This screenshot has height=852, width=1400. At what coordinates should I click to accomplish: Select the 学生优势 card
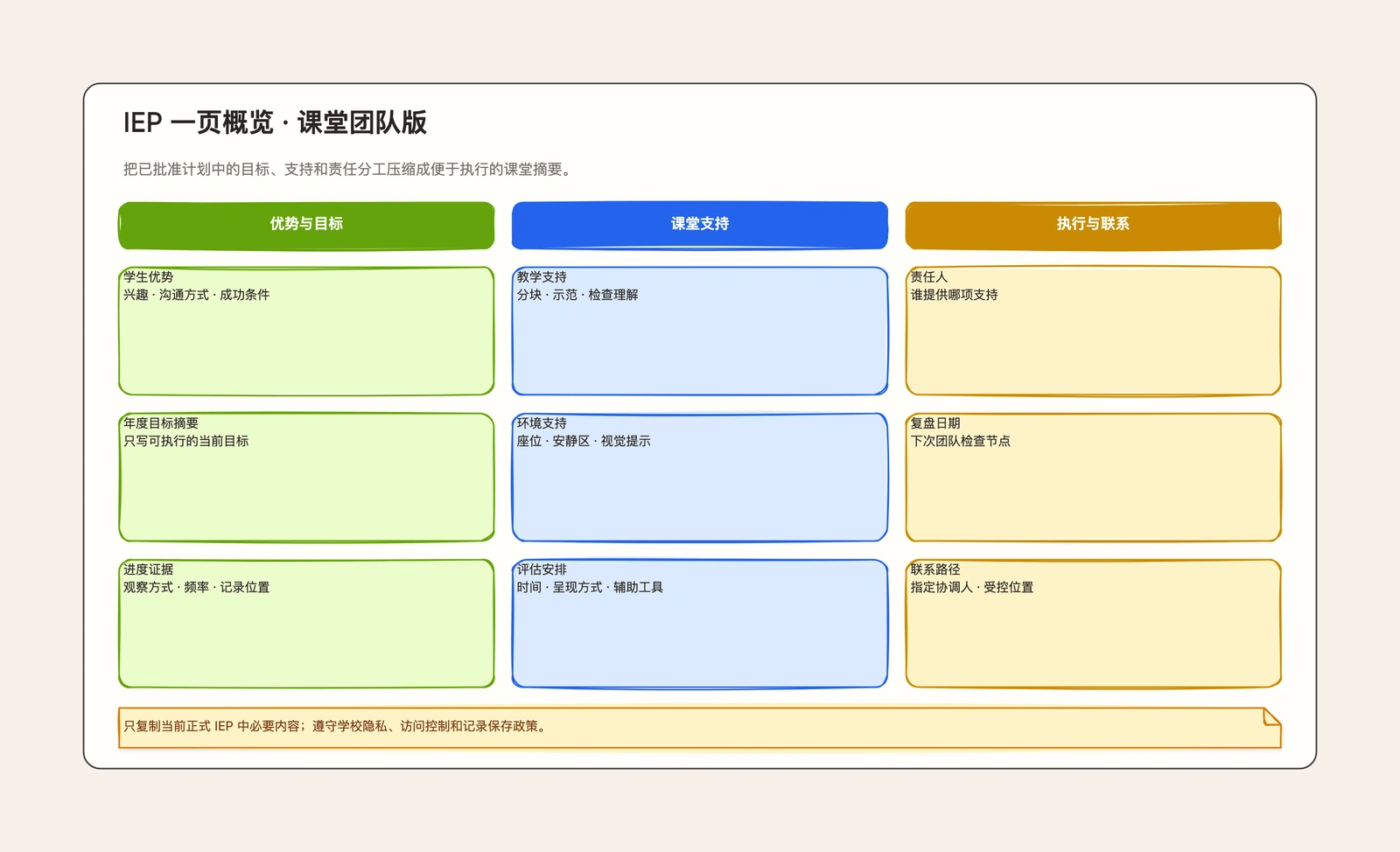306,331
